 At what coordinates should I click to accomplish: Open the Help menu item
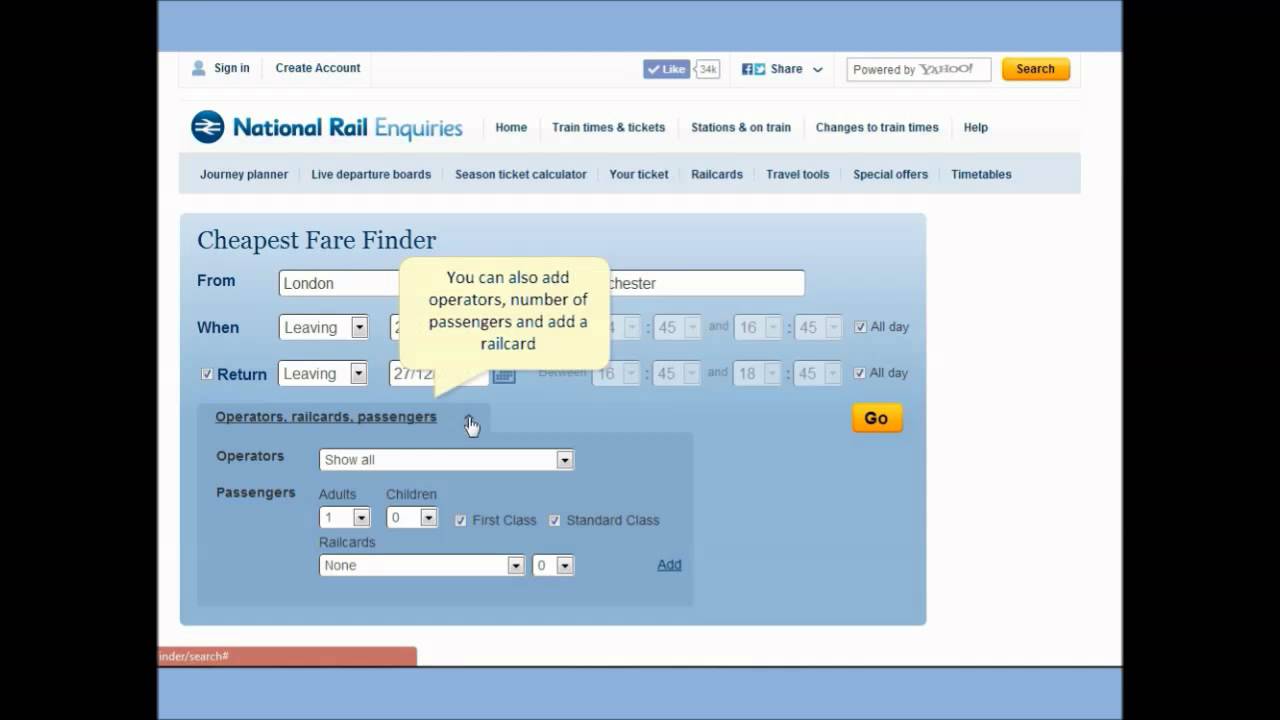[x=976, y=127]
